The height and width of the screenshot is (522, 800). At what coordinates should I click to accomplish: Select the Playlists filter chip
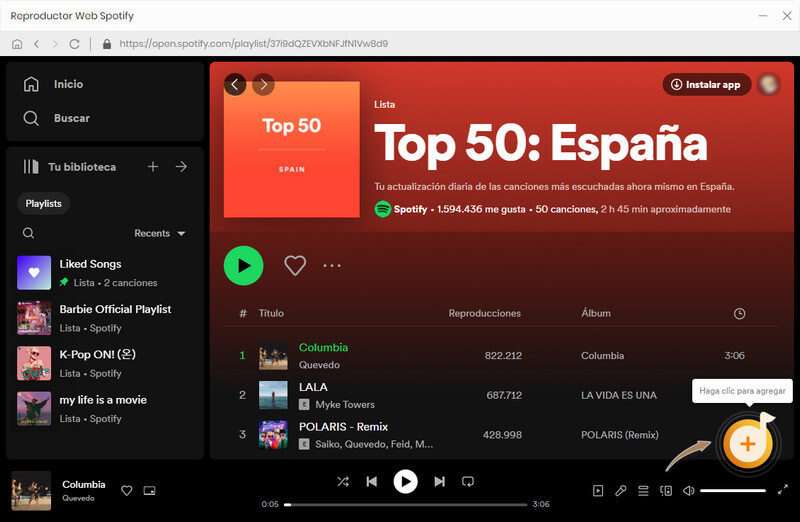pos(43,204)
